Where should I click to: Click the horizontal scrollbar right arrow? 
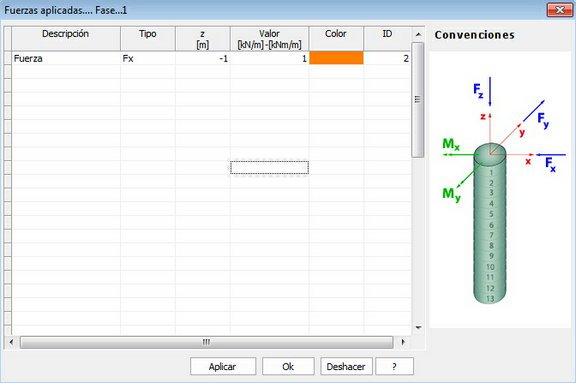[x=403, y=342]
